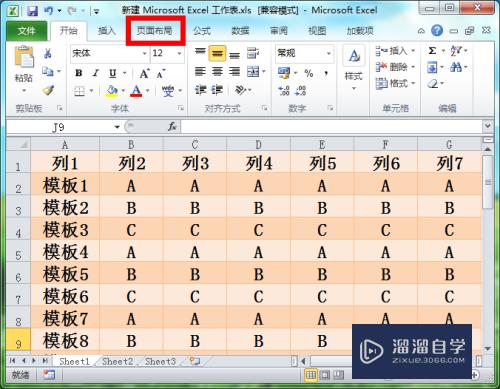The height and width of the screenshot is (389, 500).
Task: Select the Sheet3 worksheet tab
Action: click(x=160, y=361)
